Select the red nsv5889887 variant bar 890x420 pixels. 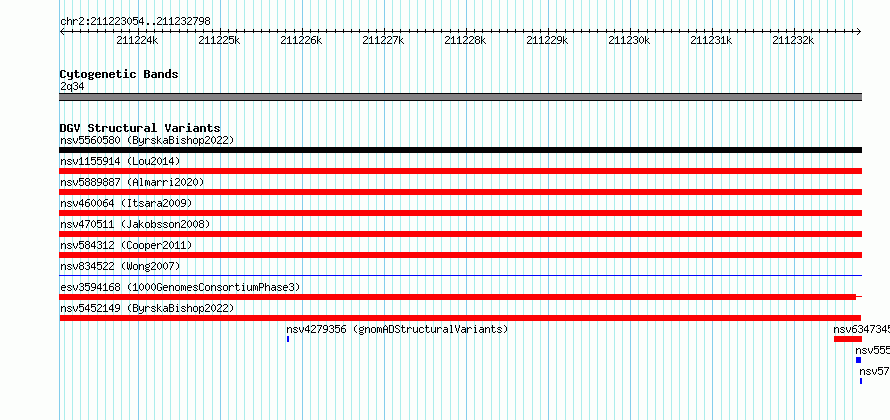tap(460, 192)
